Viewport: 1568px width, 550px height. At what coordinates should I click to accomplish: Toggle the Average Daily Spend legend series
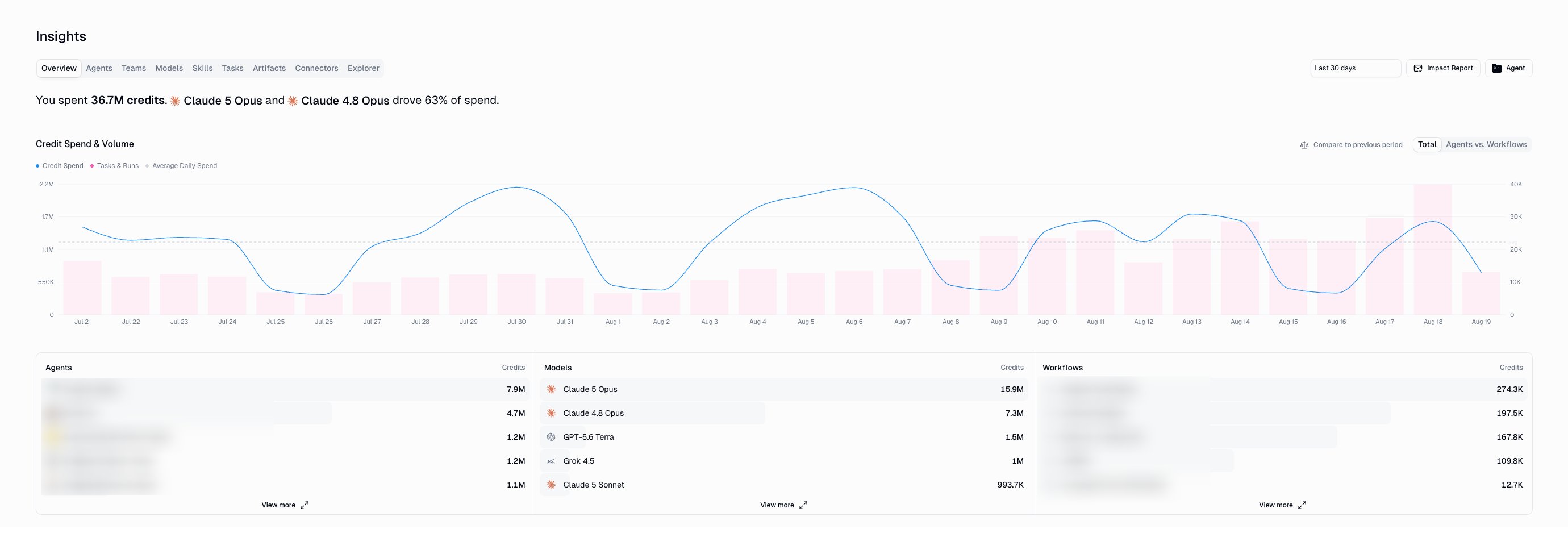coord(181,166)
